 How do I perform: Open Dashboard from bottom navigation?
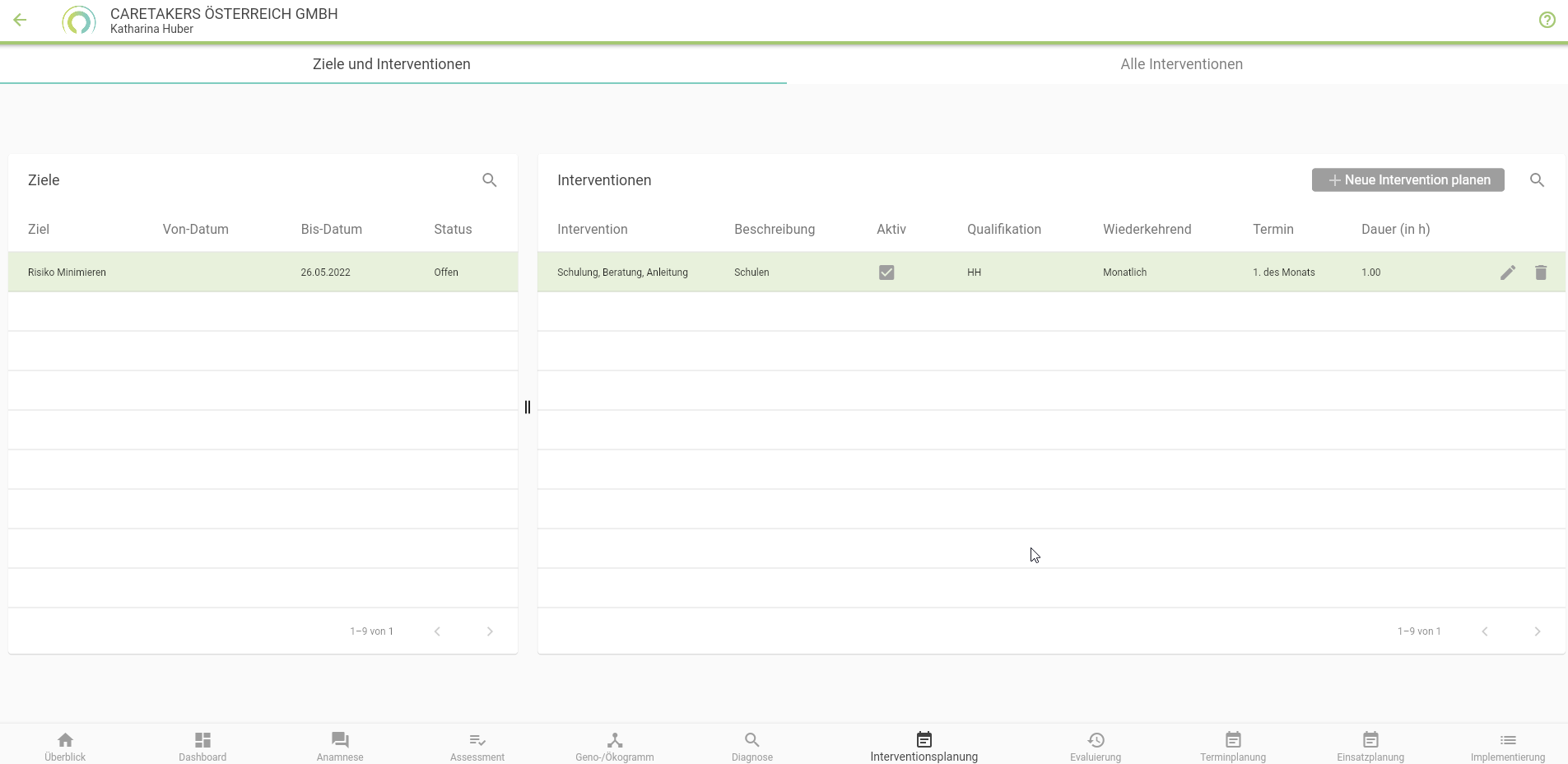coord(202,746)
